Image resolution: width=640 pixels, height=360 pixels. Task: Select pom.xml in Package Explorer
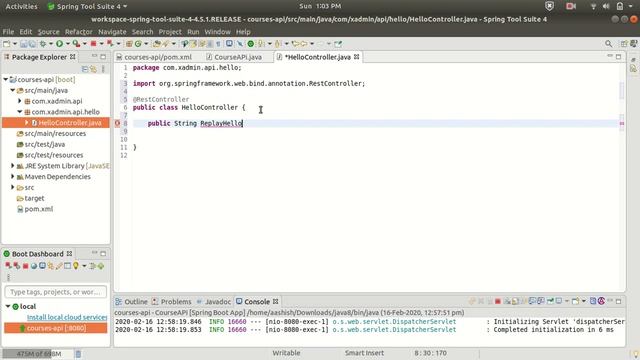click(39, 209)
